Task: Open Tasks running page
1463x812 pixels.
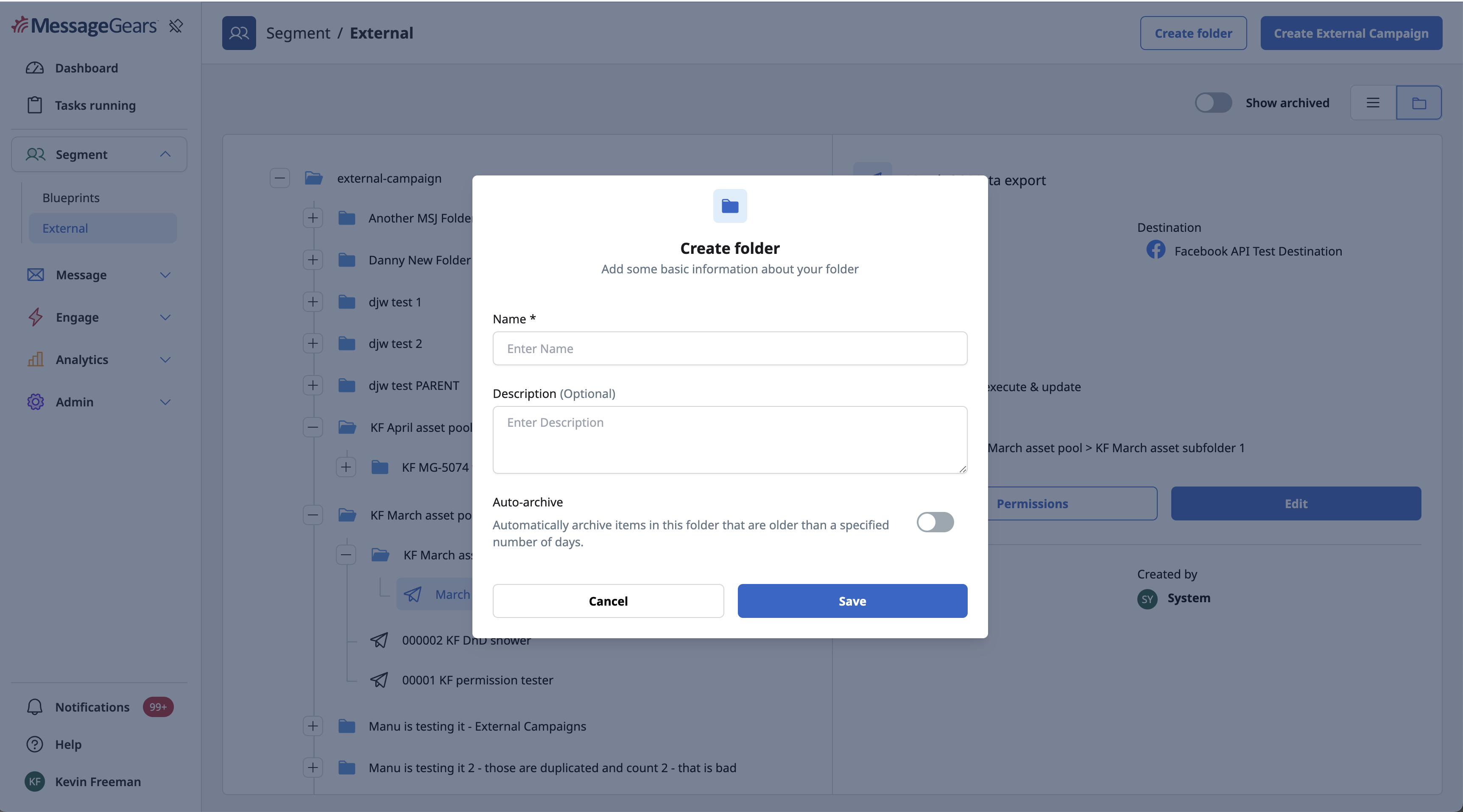Action: [x=95, y=106]
